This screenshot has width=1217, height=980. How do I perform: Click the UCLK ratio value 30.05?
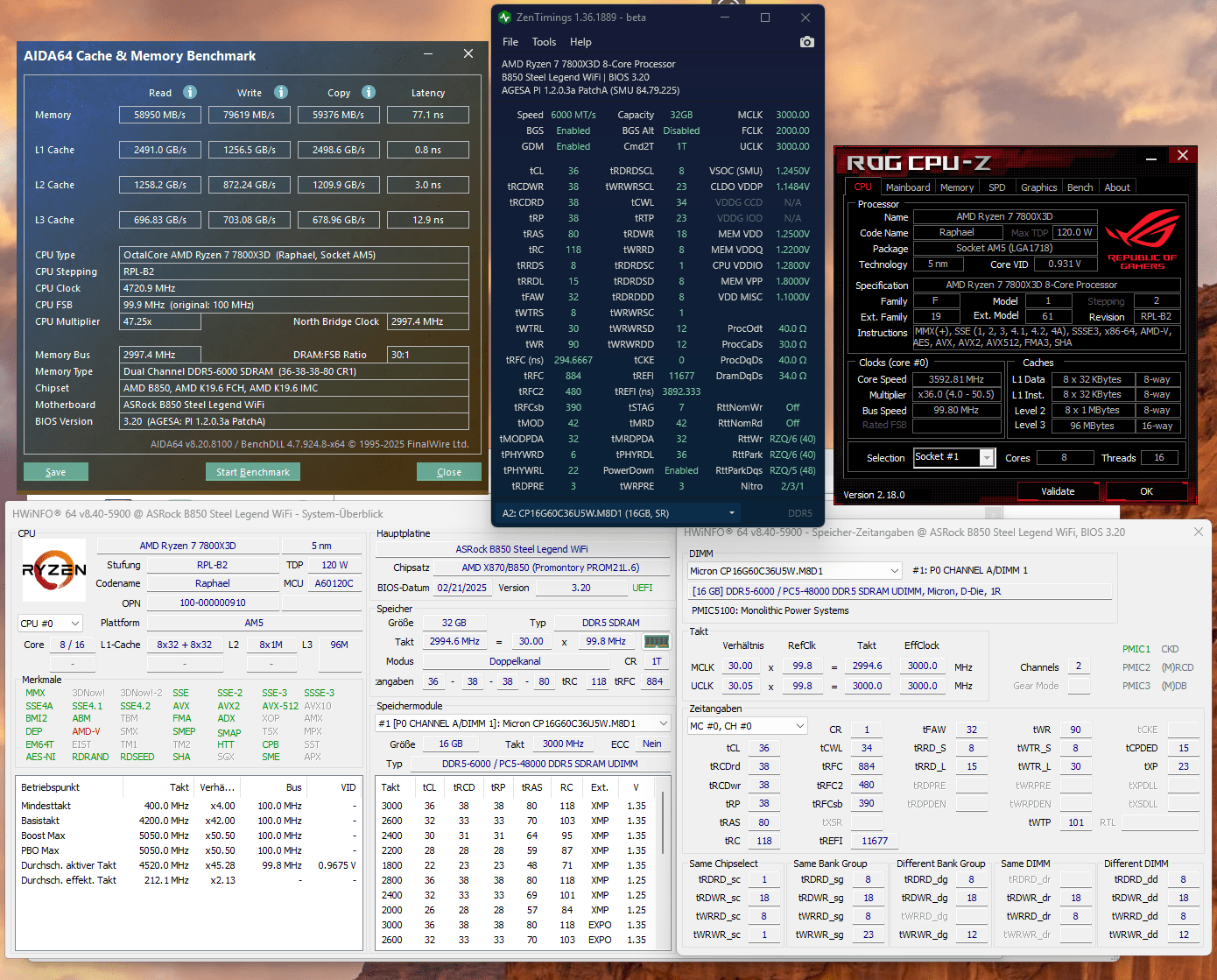[741, 686]
